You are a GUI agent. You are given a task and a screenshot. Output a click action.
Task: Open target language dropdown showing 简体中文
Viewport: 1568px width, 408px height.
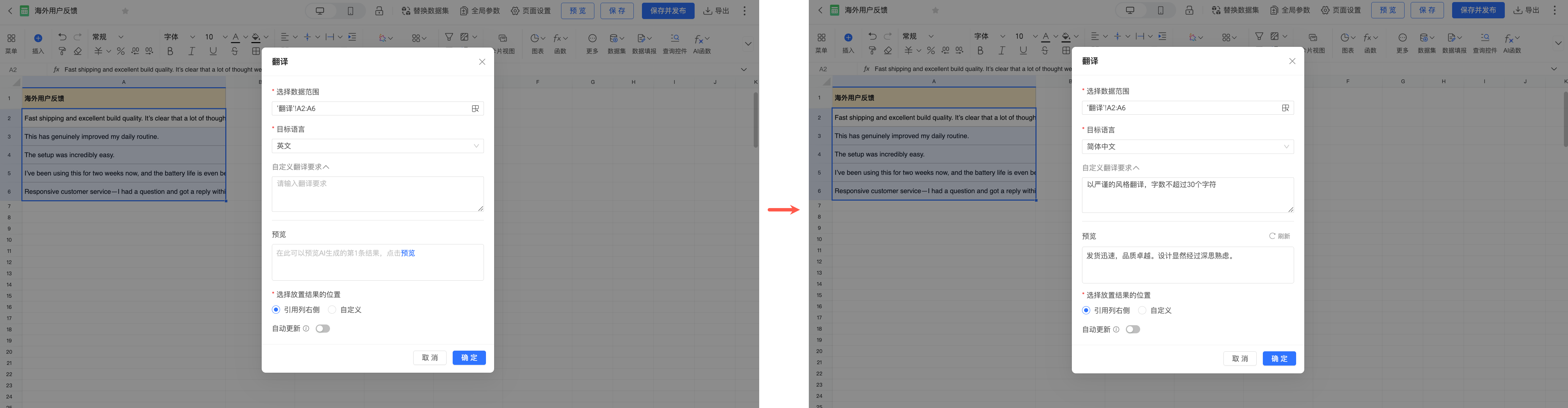point(1187,147)
